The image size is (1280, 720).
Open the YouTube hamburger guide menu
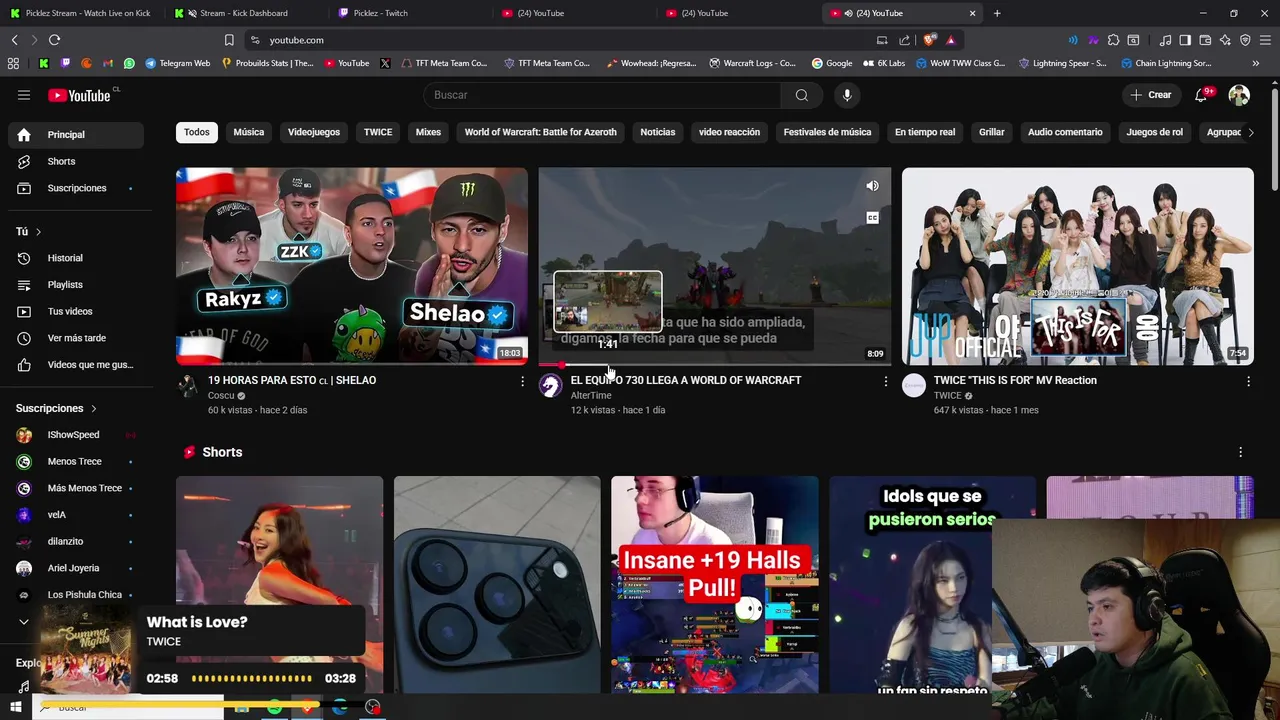point(24,95)
